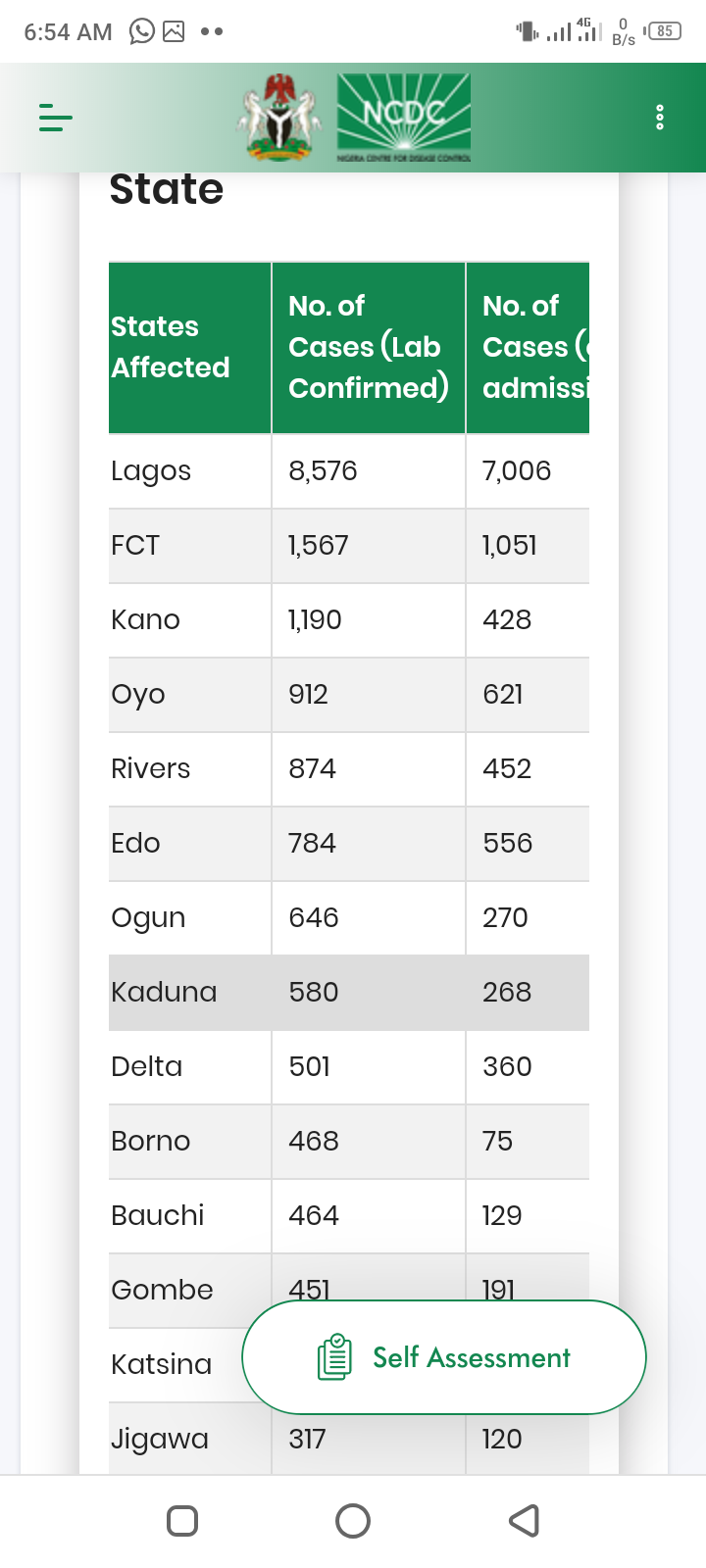Tap the Nigerian coat of arms logo

279,118
